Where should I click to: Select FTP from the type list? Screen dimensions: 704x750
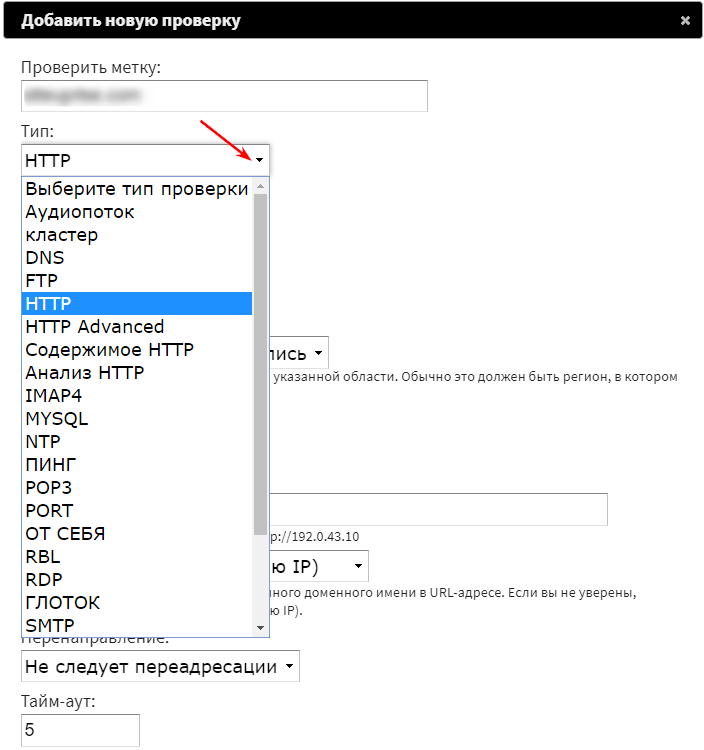137,281
